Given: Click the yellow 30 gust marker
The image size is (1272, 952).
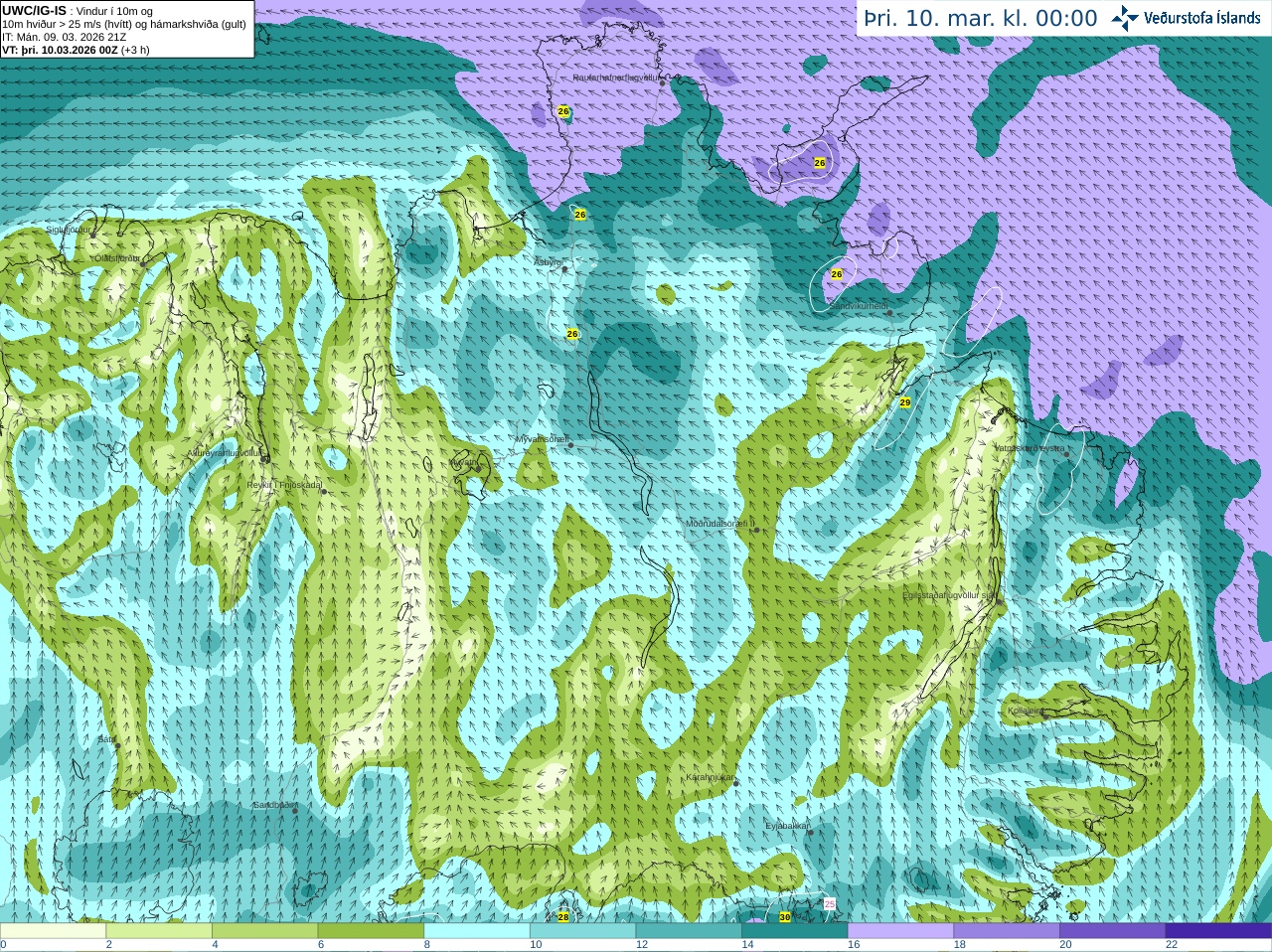Looking at the screenshot, I should pos(785,917).
